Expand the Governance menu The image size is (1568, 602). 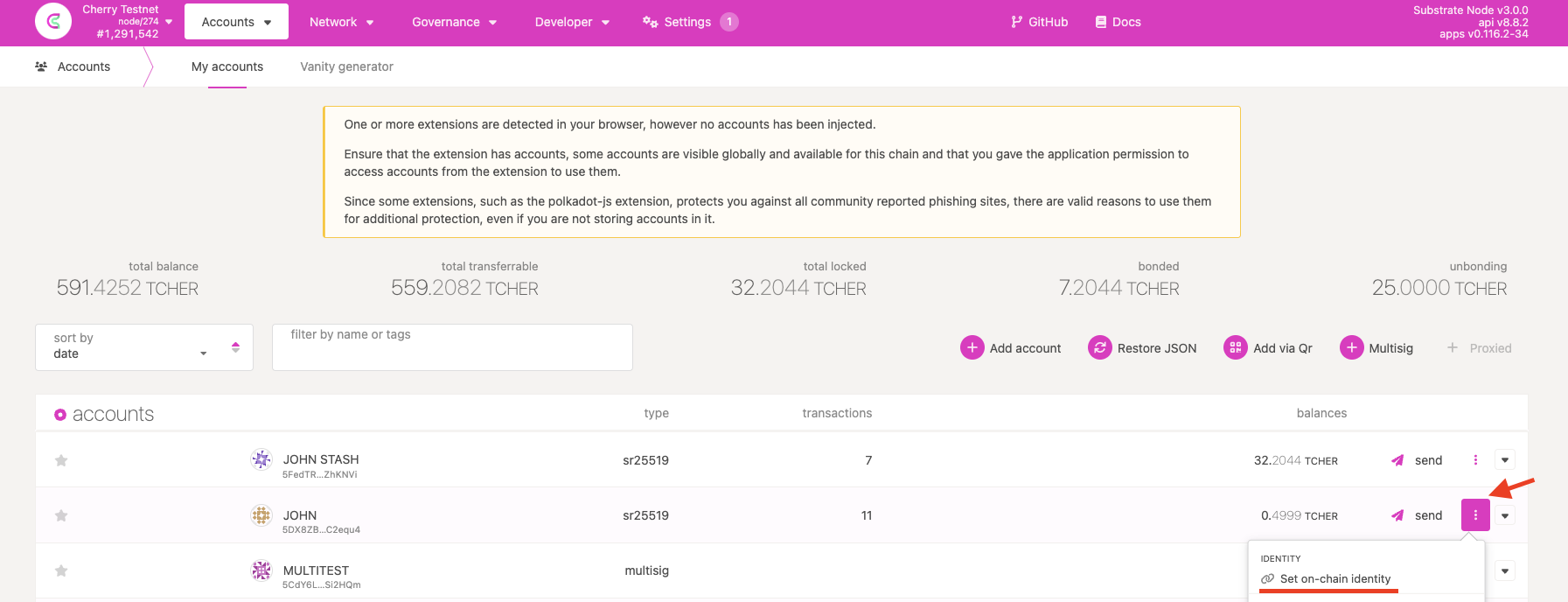[x=454, y=22]
